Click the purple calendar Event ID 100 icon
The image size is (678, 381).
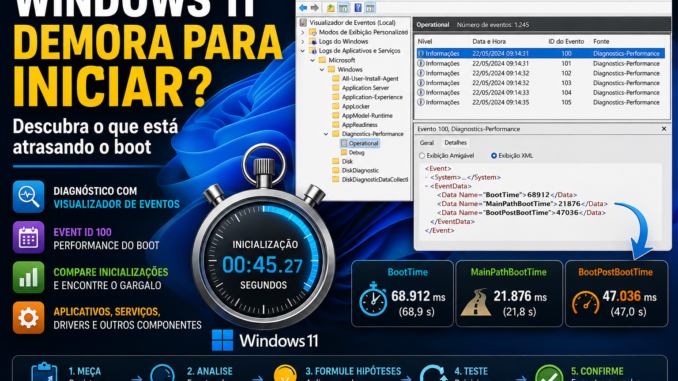(x=29, y=237)
